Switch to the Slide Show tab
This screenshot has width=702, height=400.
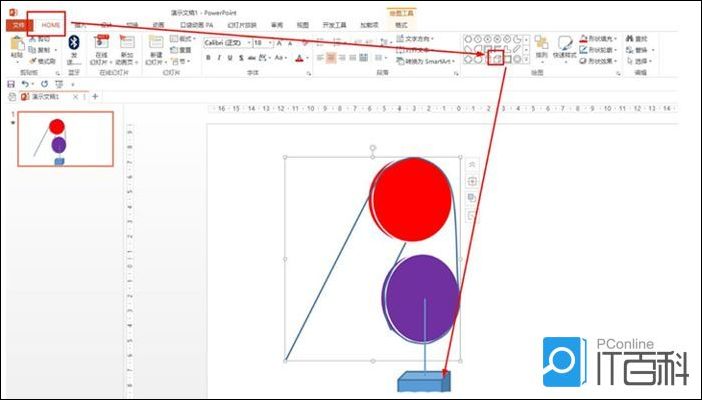[x=242, y=26]
